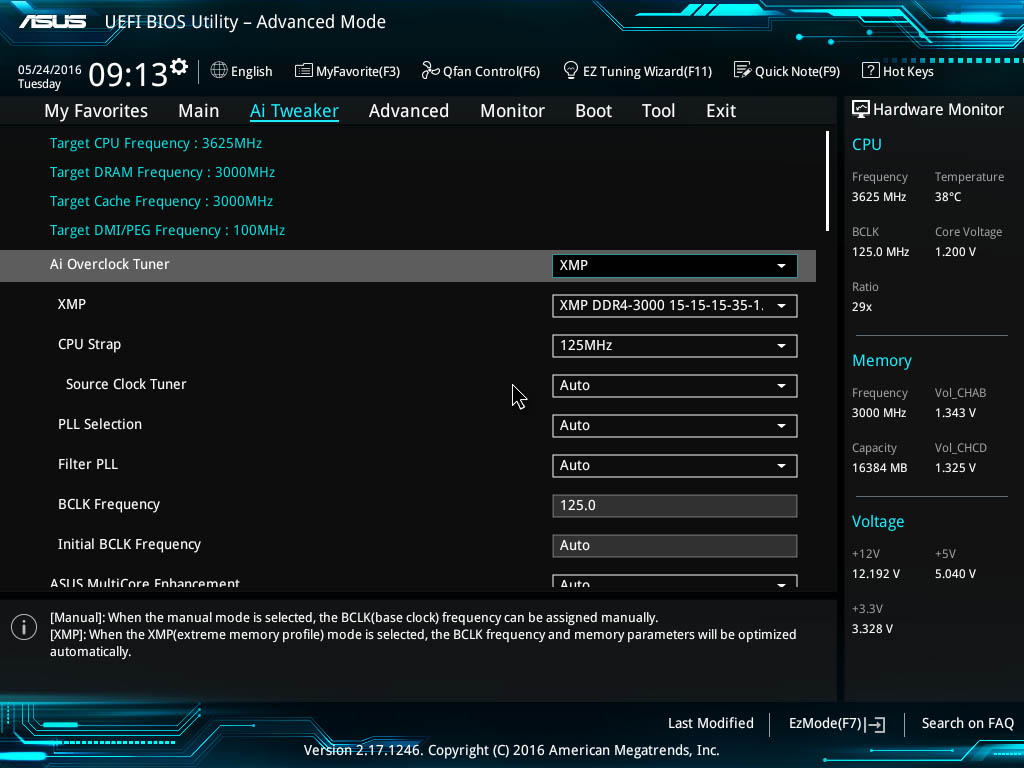Click the Initial BCLK Frequency field
The width and height of the screenshot is (1024, 768).
click(x=675, y=545)
